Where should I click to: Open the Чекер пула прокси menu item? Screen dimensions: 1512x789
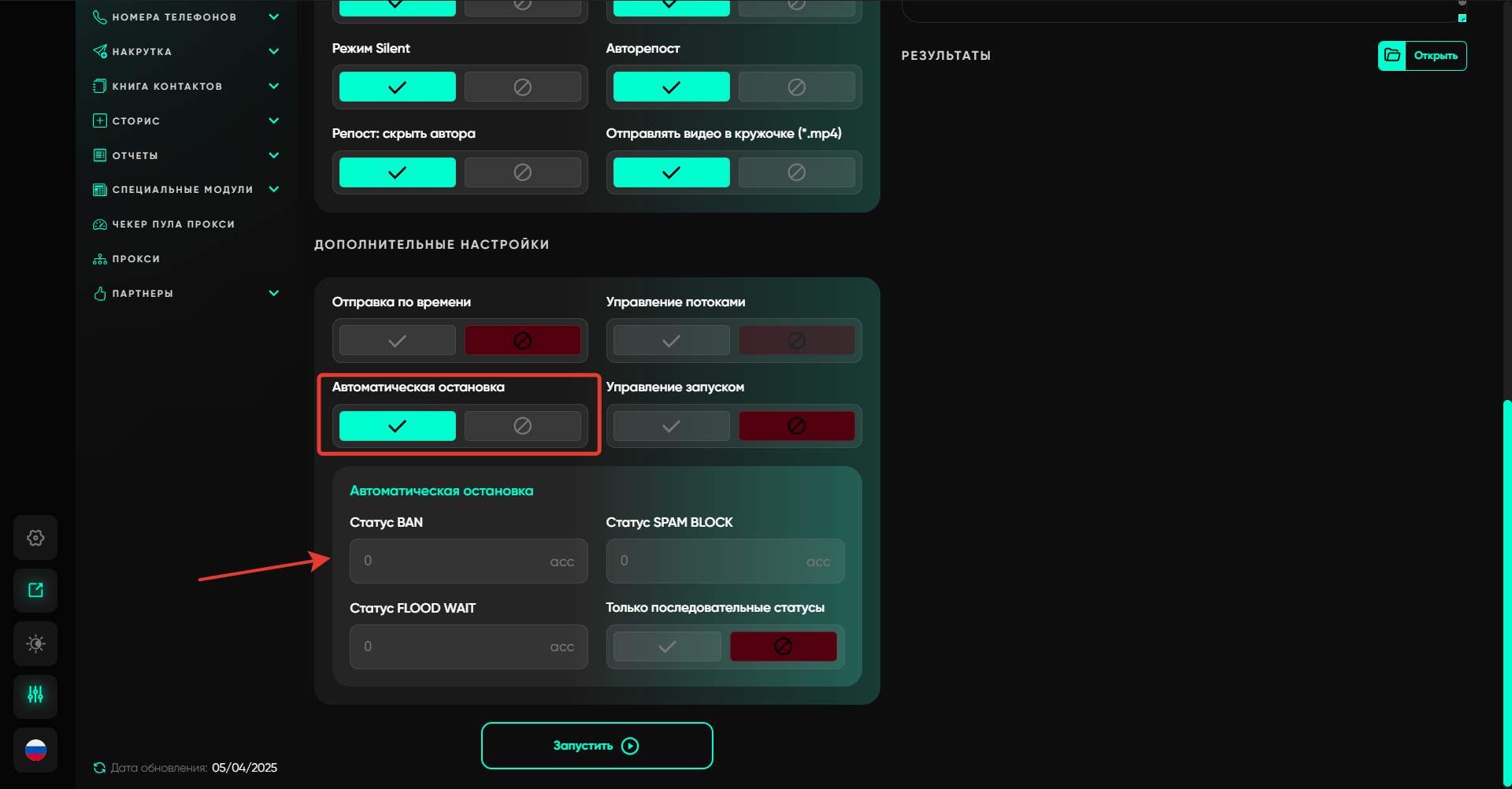pos(173,224)
